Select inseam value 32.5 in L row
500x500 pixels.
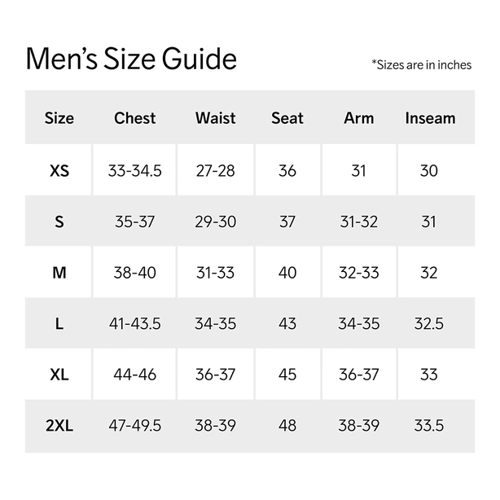(429, 324)
